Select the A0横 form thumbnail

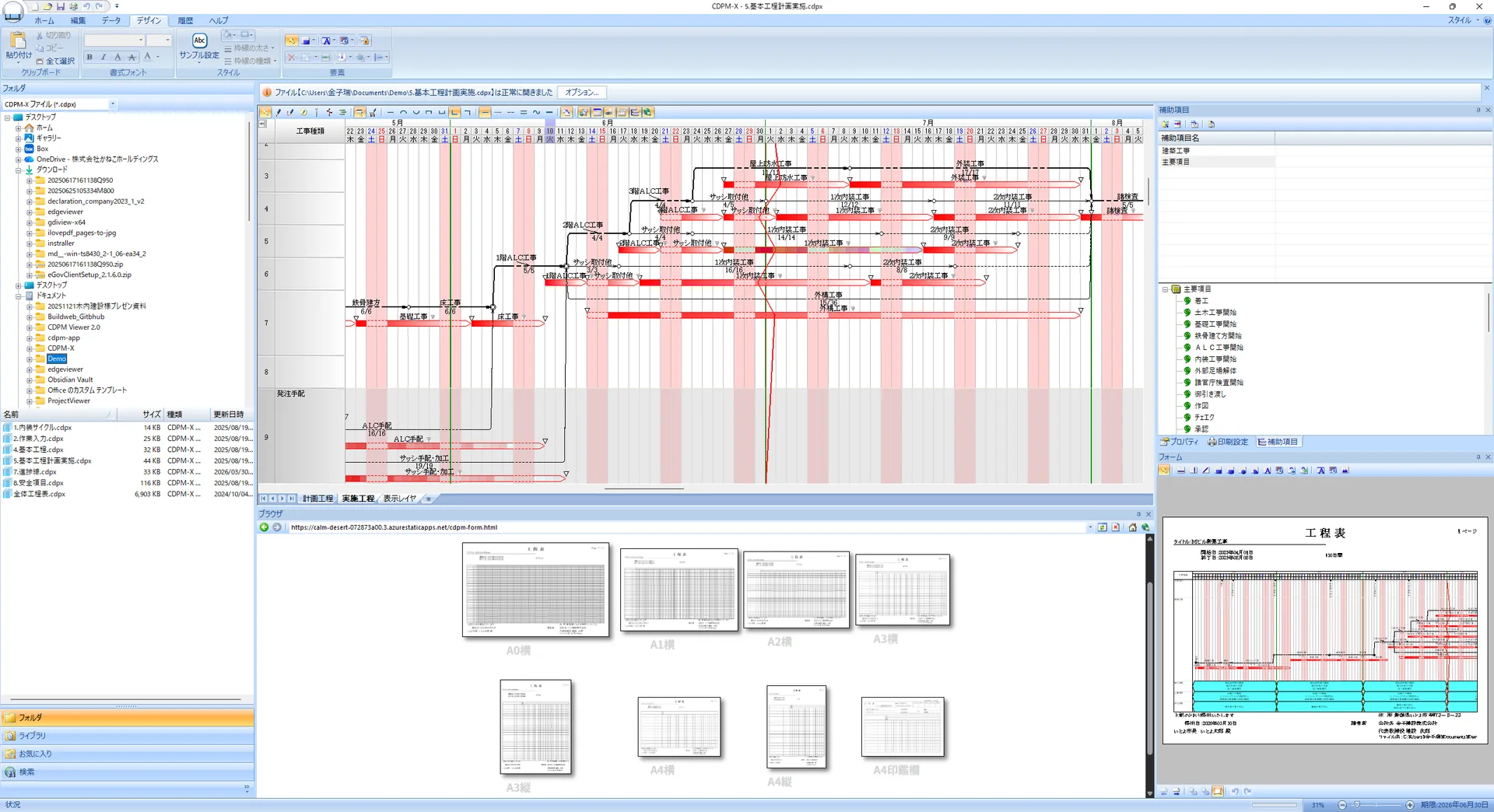tap(535, 590)
